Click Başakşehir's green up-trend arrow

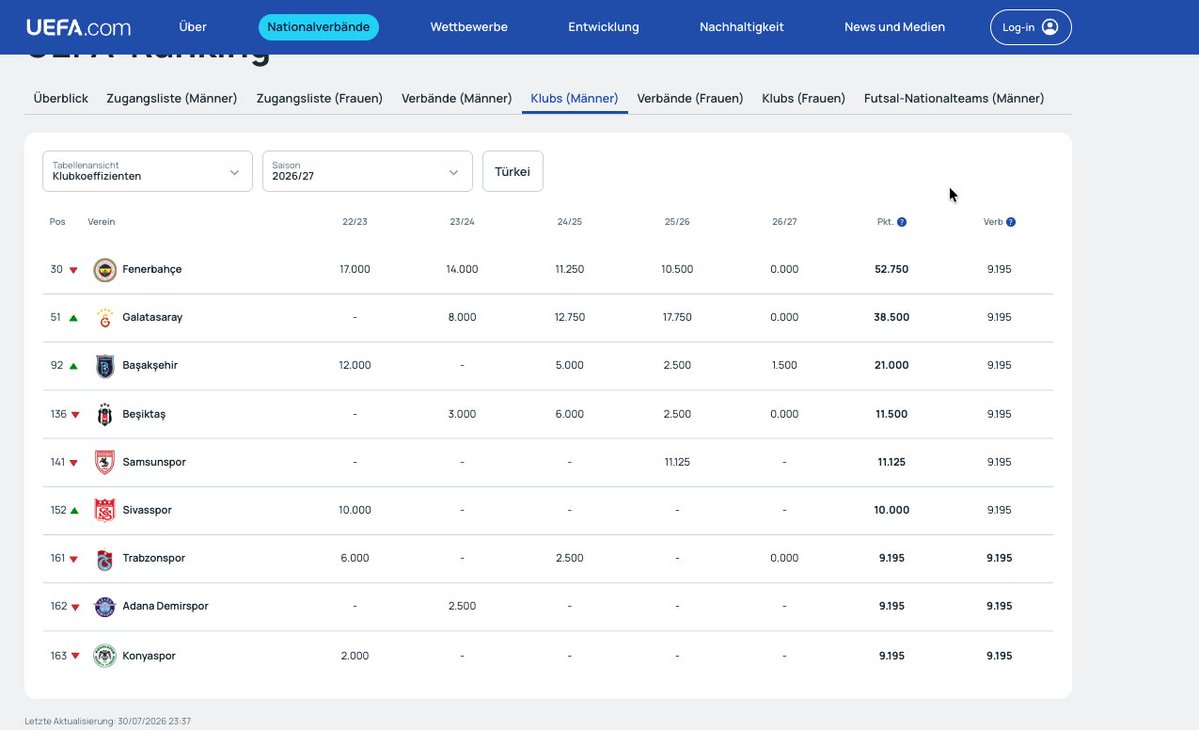coord(73,366)
